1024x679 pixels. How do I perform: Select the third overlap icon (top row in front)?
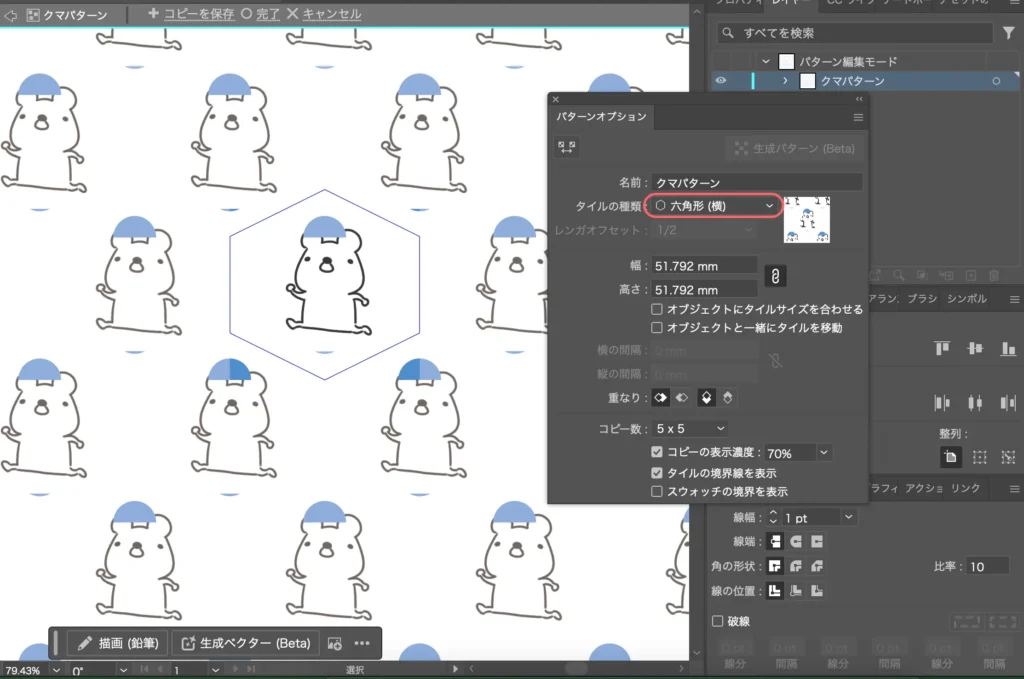[706, 397]
